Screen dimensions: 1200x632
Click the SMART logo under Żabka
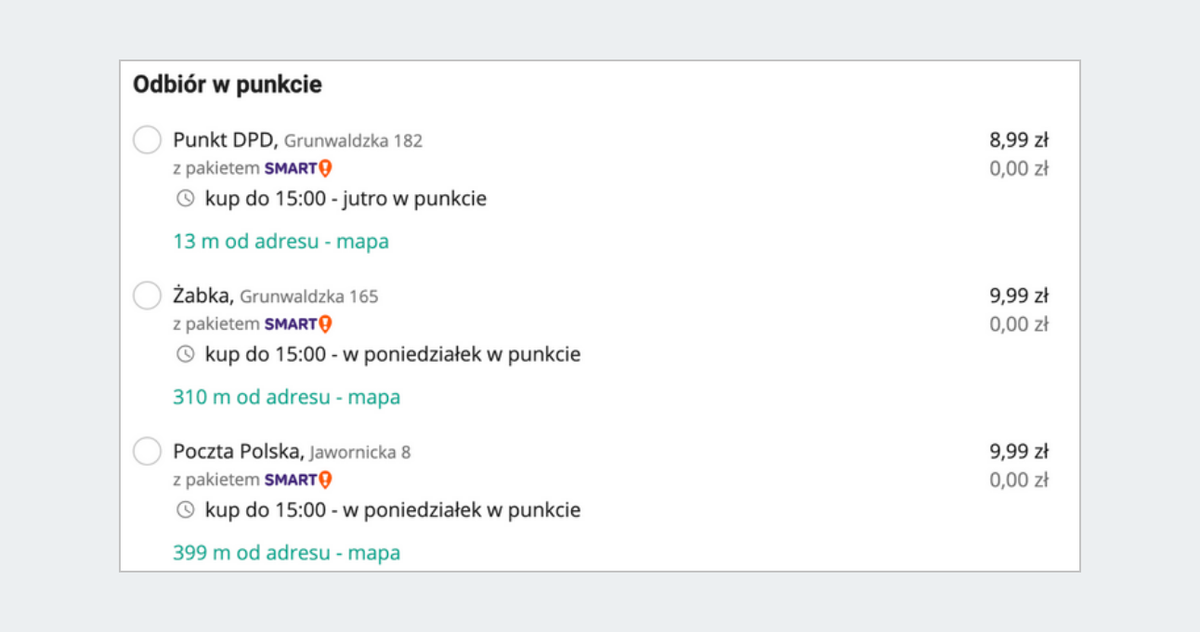point(298,324)
